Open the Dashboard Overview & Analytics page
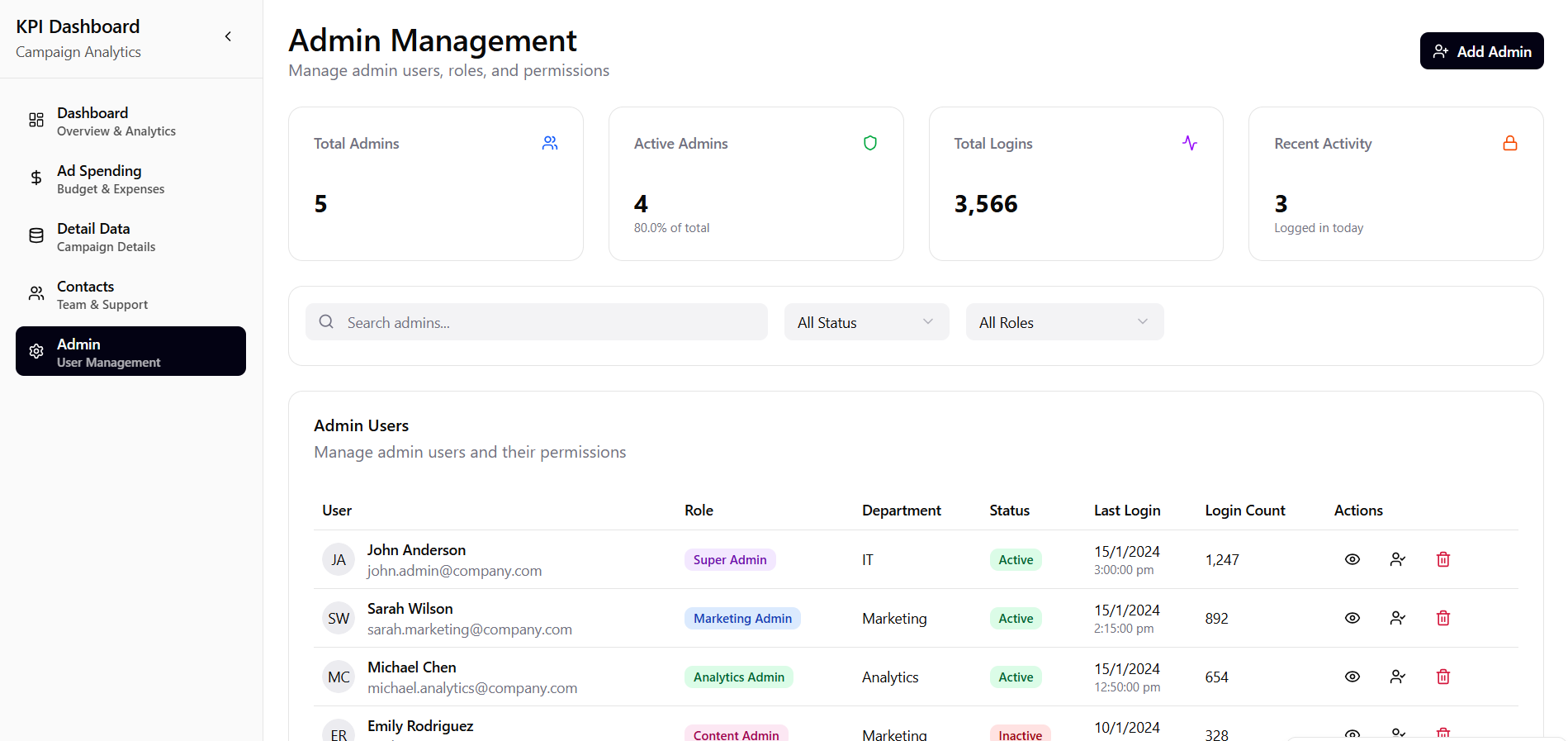 130,121
